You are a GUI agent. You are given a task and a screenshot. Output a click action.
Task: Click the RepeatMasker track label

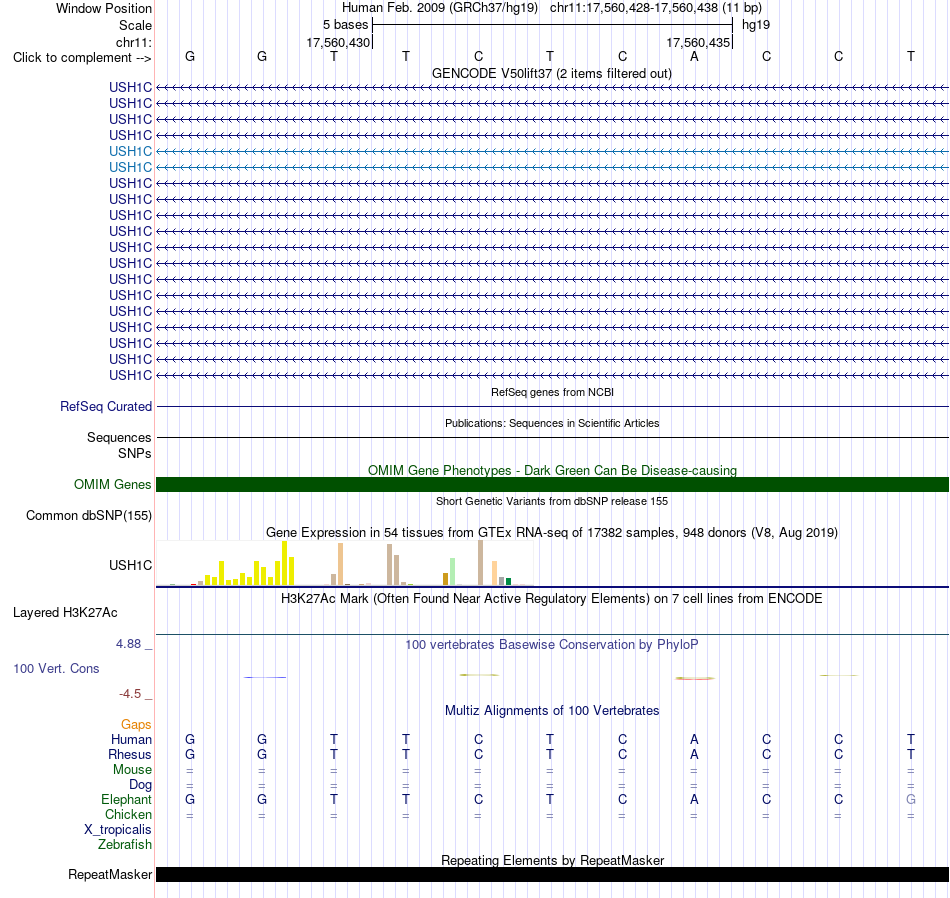[x=110, y=874]
